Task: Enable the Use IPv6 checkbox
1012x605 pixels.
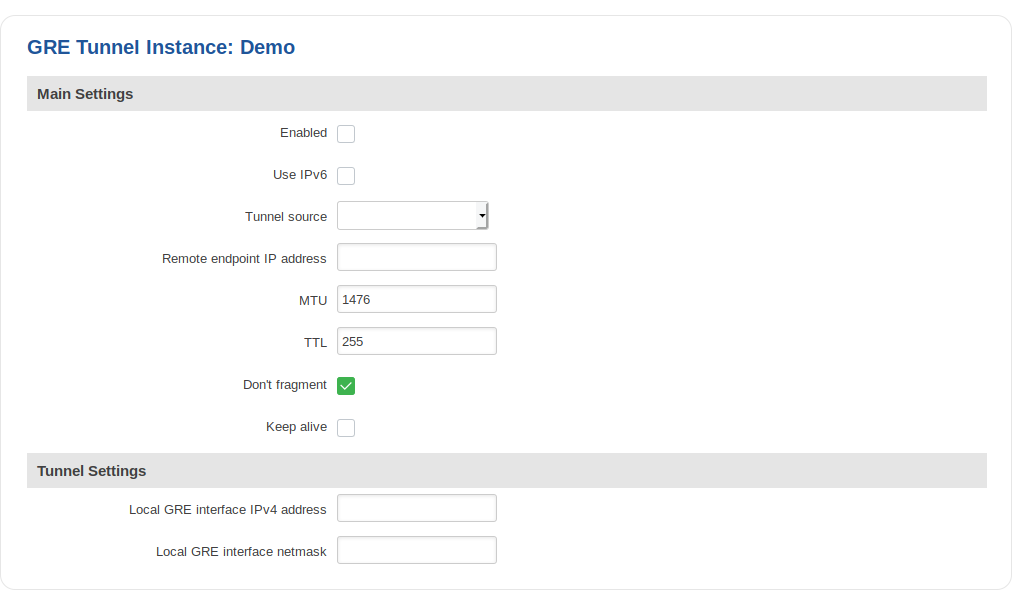Action: (x=346, y=176)
